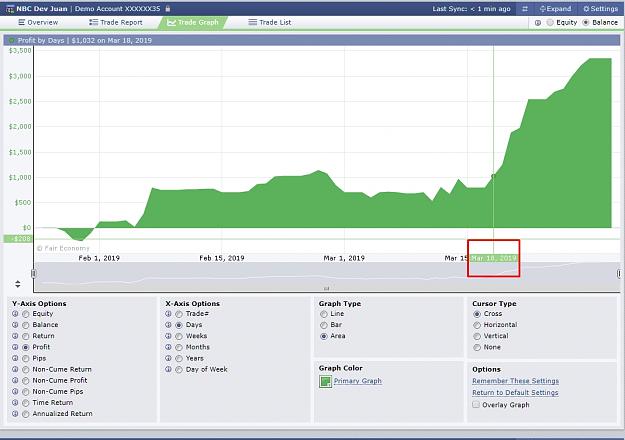Click the lock icon beside account name

[168, 8]
